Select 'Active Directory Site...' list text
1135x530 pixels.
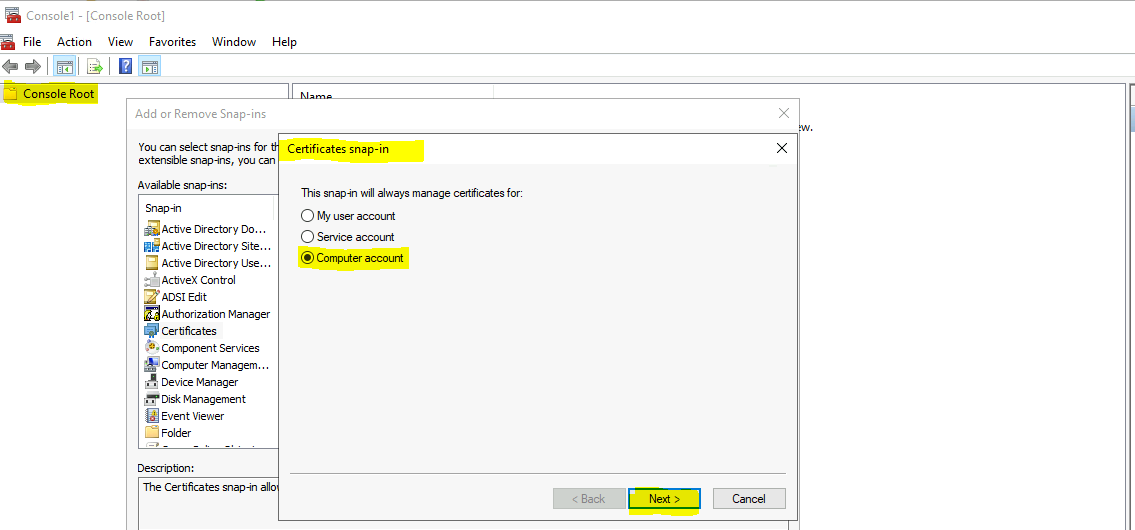coord(216,246)
